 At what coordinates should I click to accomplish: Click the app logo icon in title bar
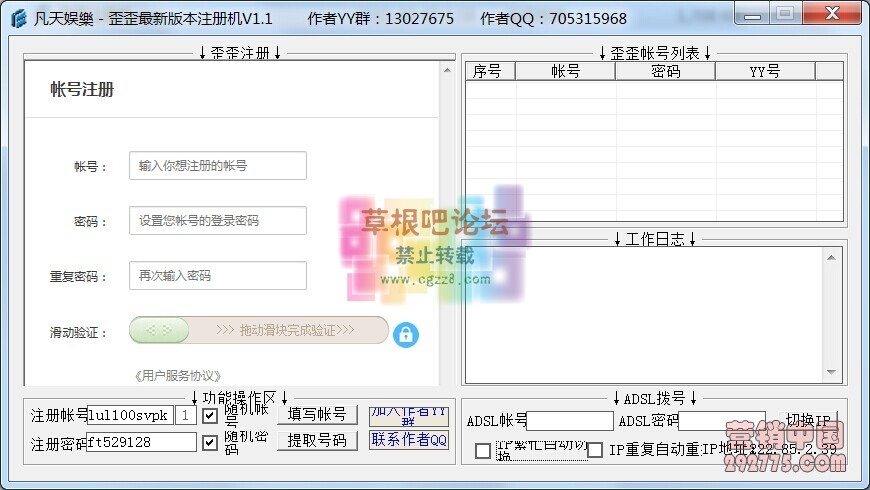pyautogui.click(x=18, y=18)
